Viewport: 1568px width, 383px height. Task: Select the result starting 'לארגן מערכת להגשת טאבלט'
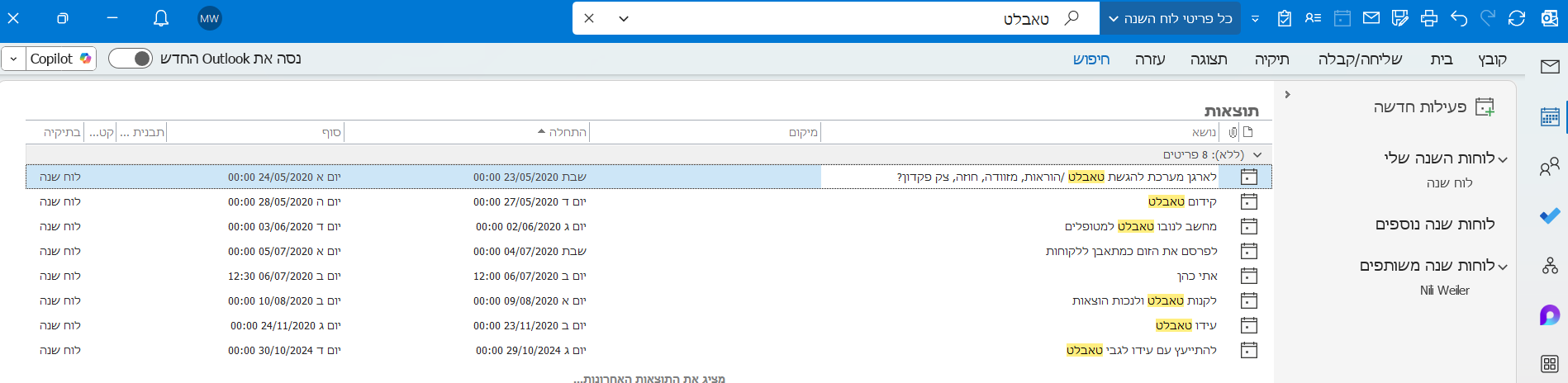[x=649, y=177]
